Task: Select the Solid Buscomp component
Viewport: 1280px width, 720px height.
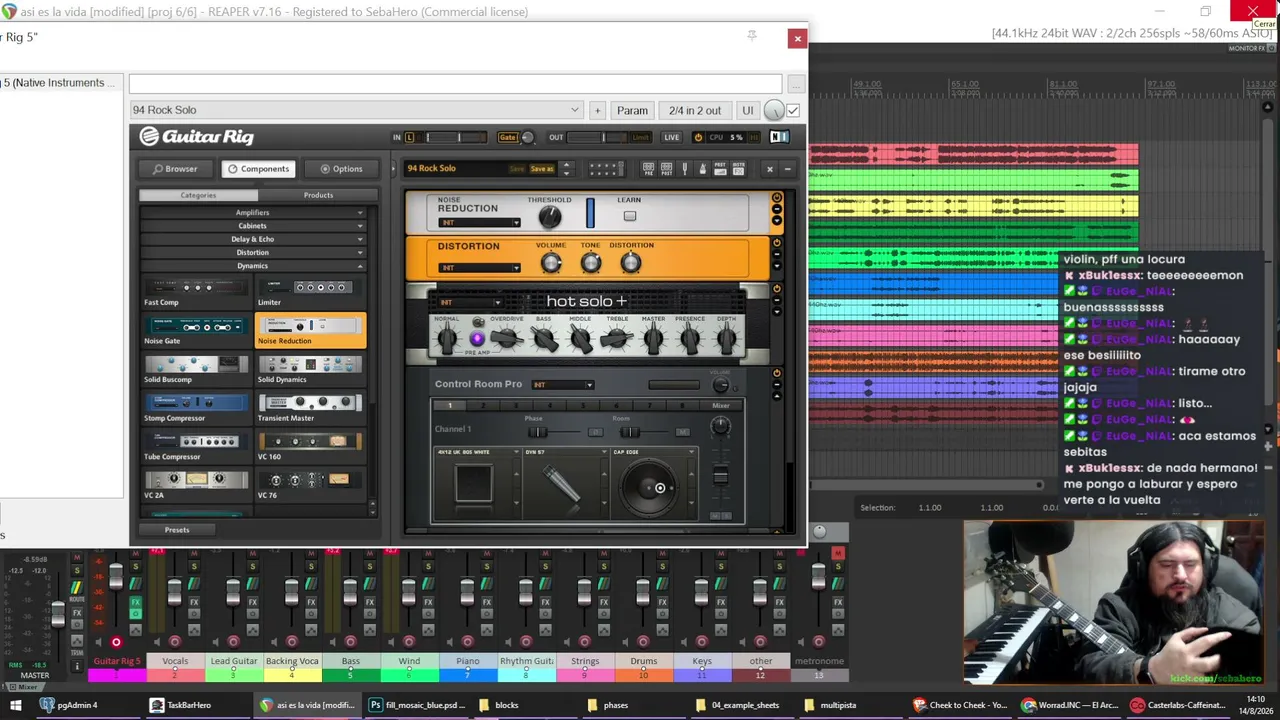Action: (x=196, y=370)
